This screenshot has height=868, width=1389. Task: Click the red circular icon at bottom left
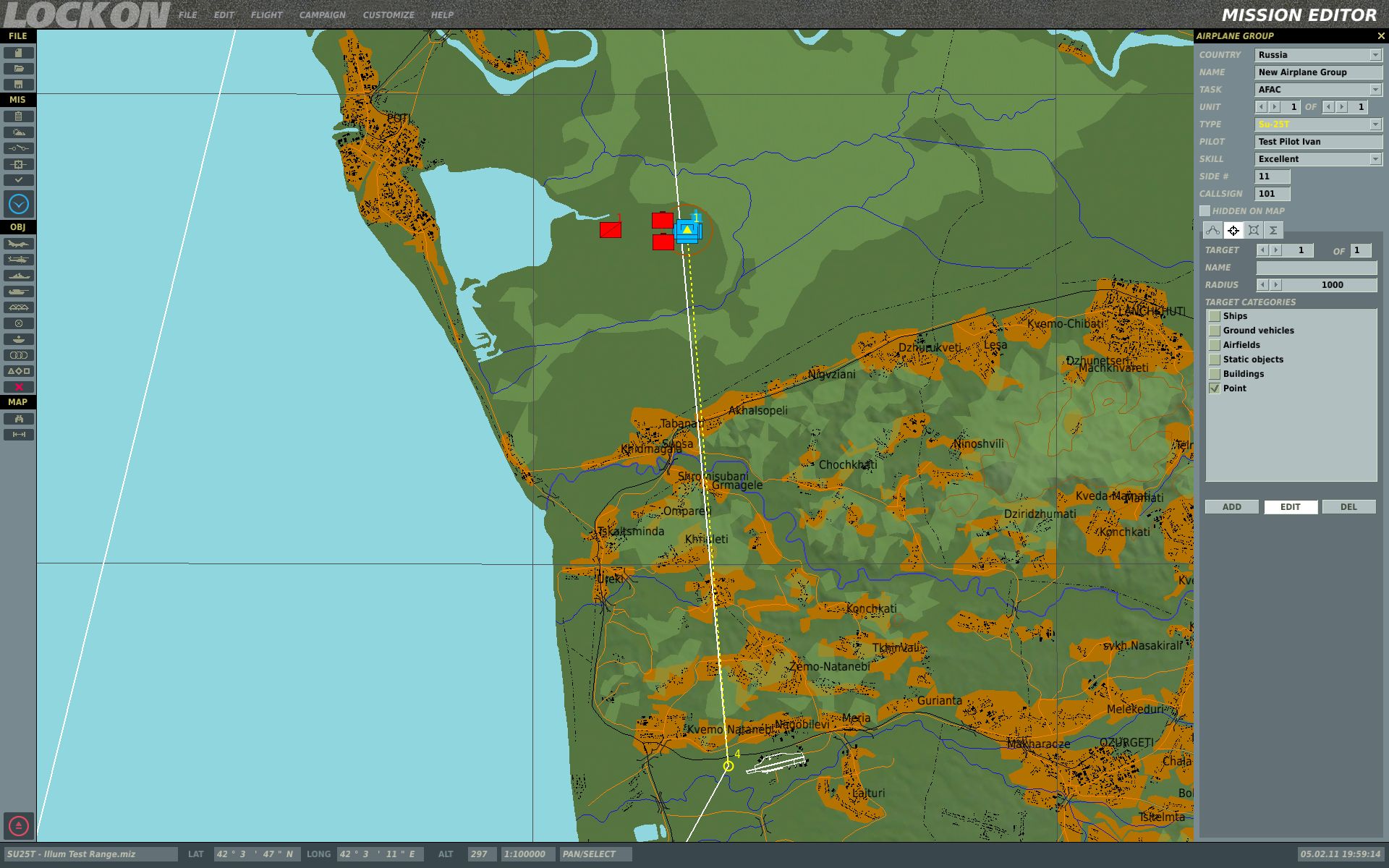pyautogui.click(x=19, y=825)
